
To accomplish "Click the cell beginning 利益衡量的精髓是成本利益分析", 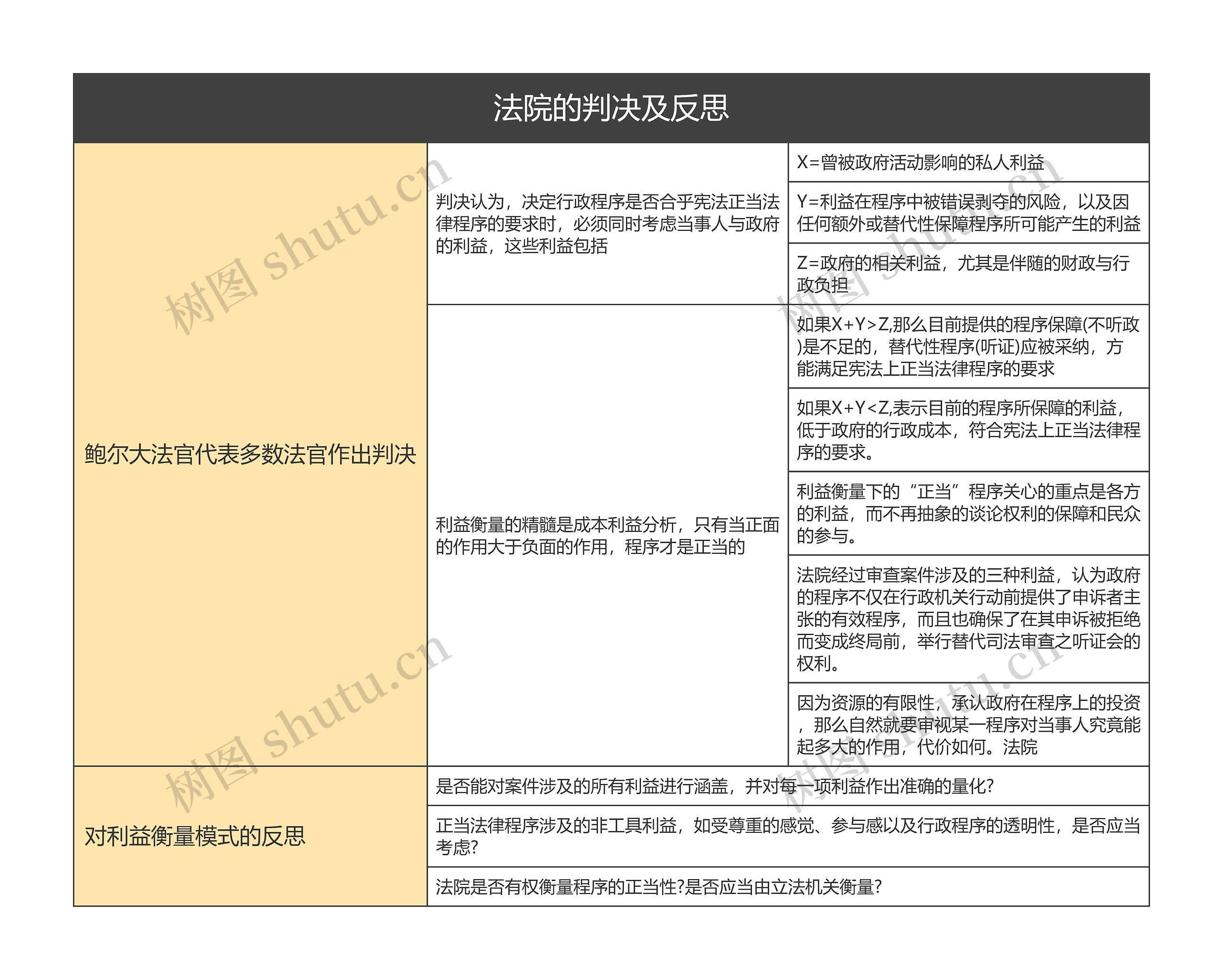I will (x=608, y=535).
